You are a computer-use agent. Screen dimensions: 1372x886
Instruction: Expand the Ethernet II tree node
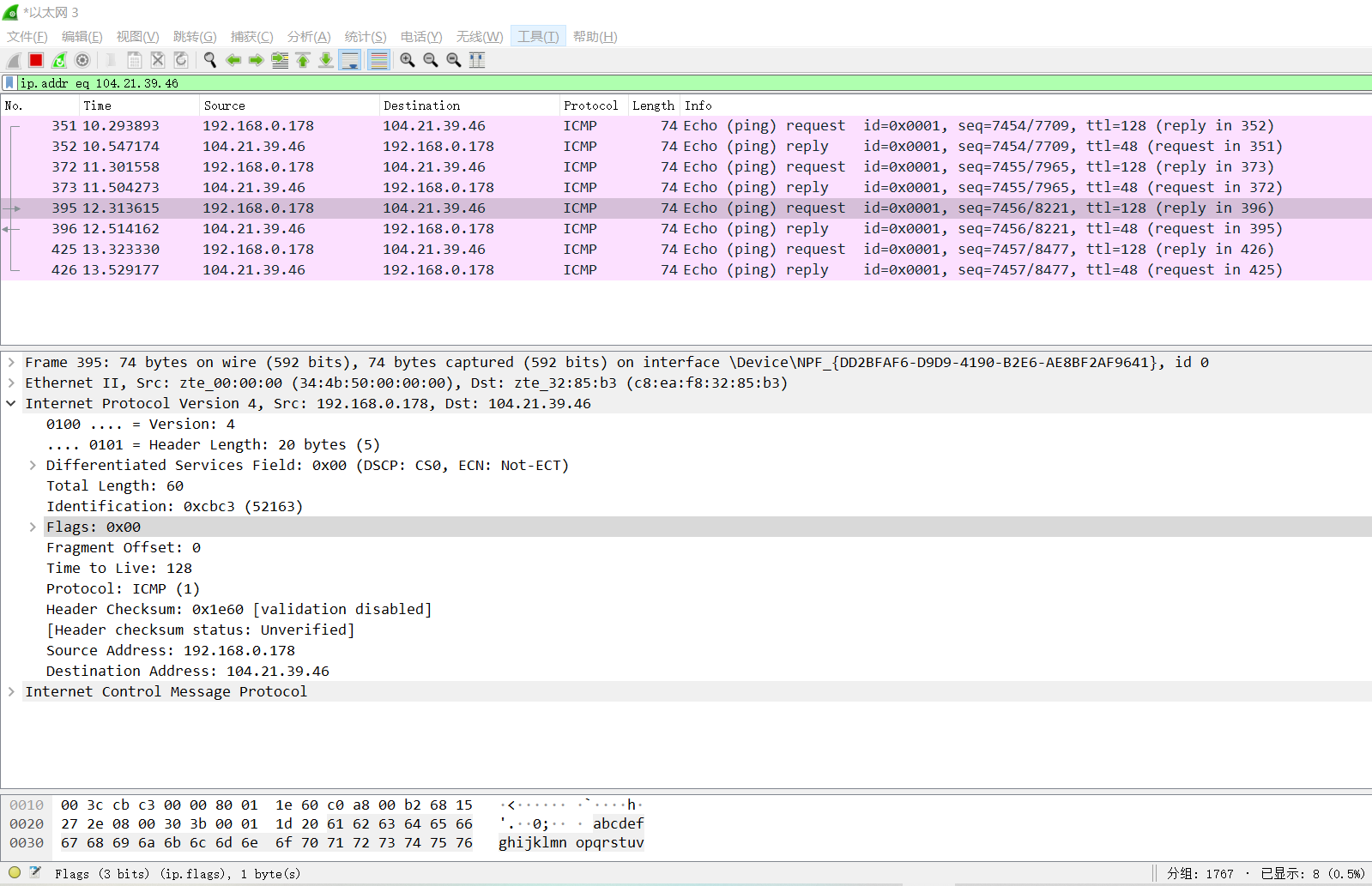[x=11, y=383]
